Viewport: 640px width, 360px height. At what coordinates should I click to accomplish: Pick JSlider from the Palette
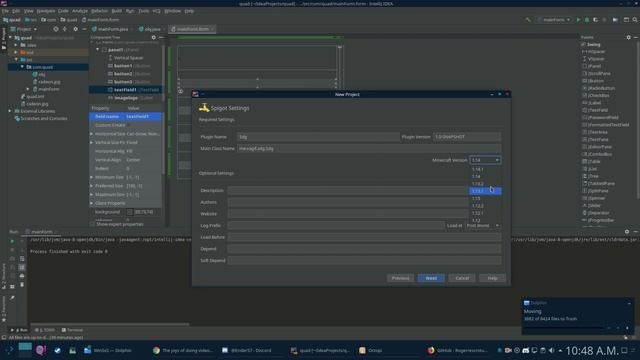point(592,206)
